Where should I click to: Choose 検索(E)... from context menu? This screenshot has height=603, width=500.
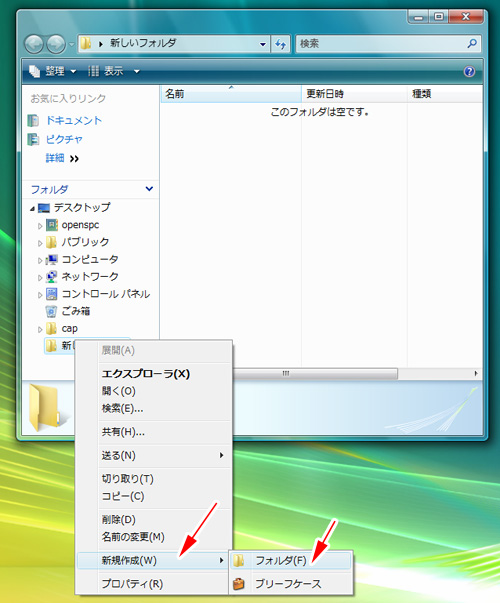[153, 408]
